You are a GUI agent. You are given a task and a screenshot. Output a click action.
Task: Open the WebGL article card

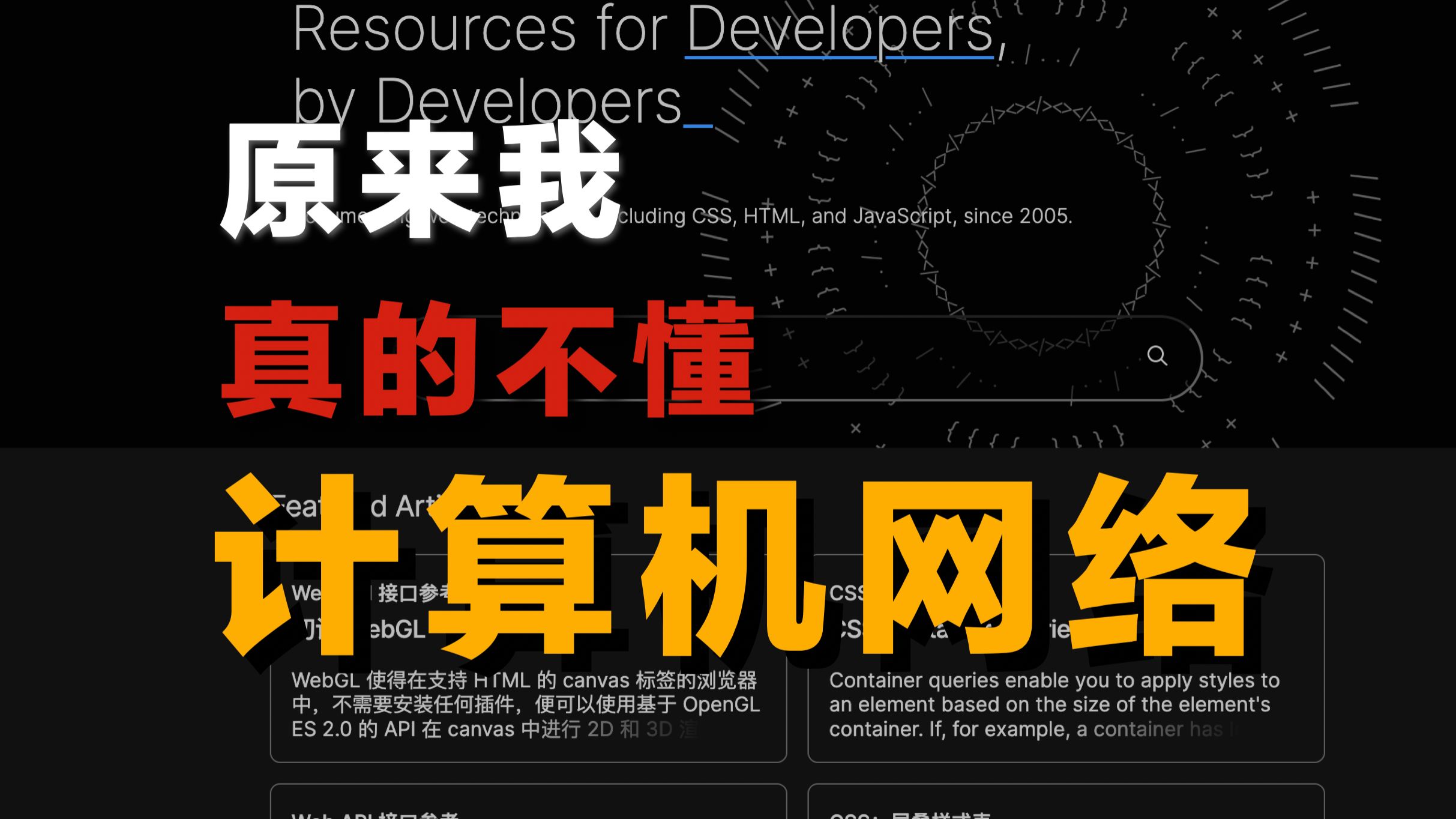click(528, 659)
